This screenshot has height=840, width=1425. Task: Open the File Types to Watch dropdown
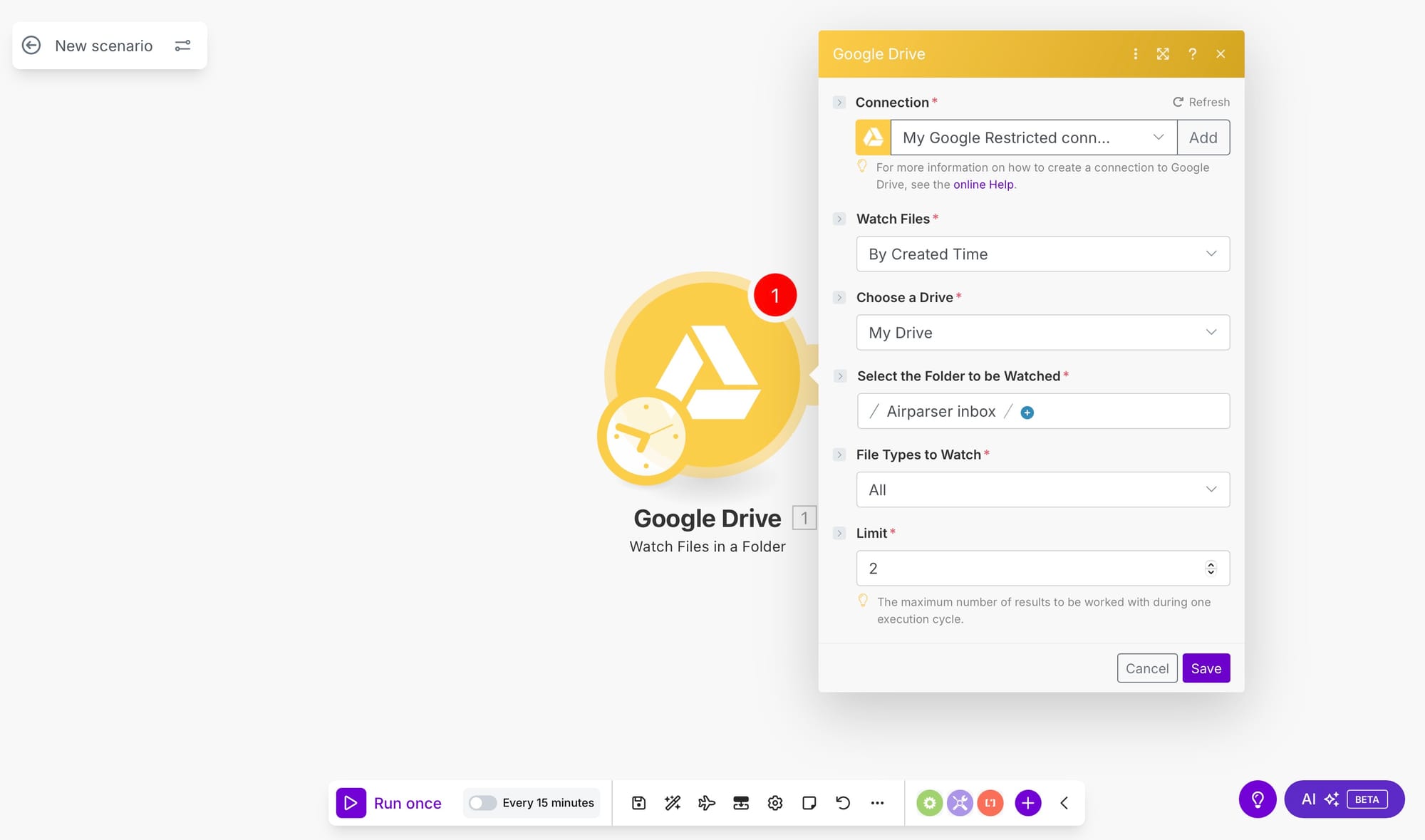1042,489
